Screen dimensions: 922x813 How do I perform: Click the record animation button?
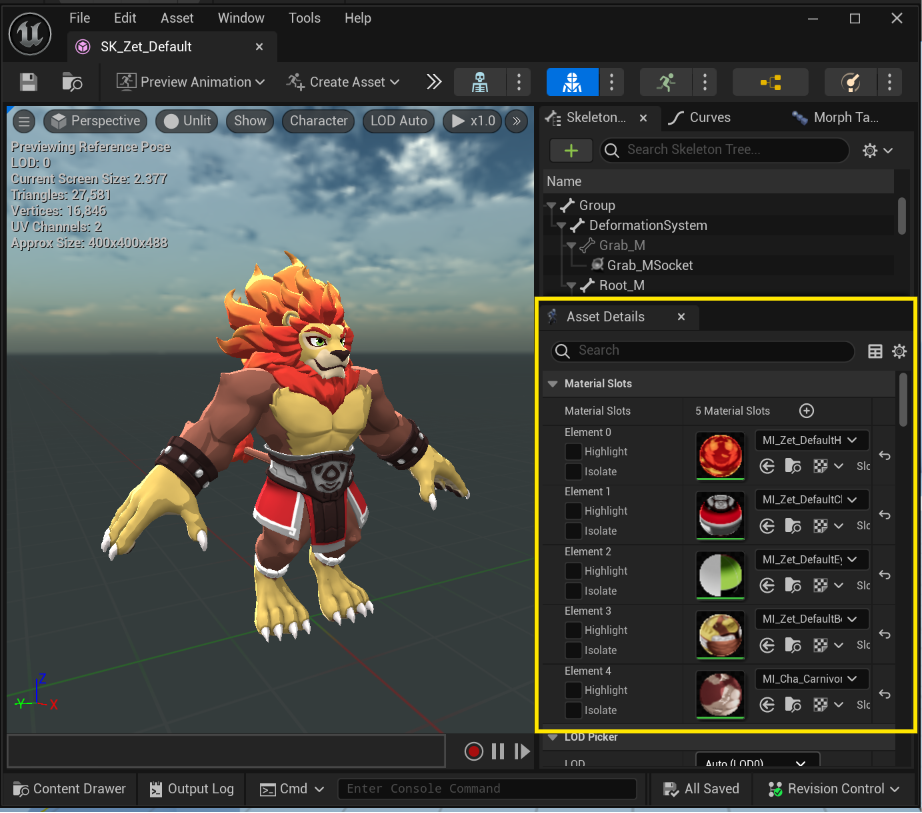tap(473, 751)
